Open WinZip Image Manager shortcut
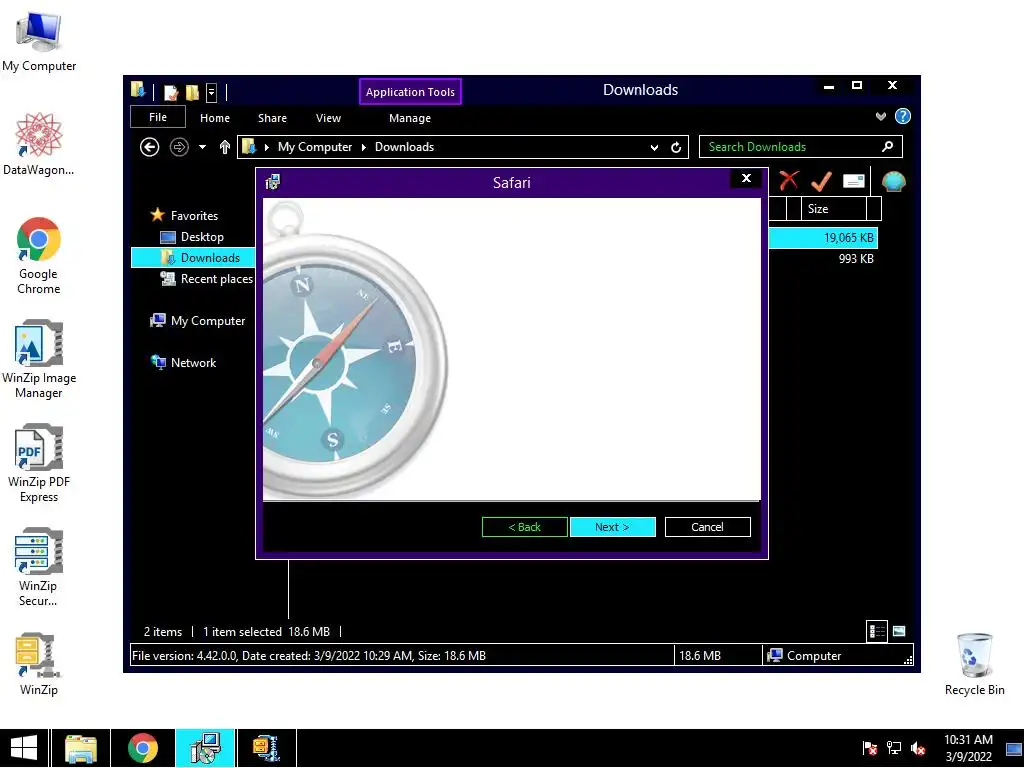Viewport: 1024px width, 768px height. point(39,359)
